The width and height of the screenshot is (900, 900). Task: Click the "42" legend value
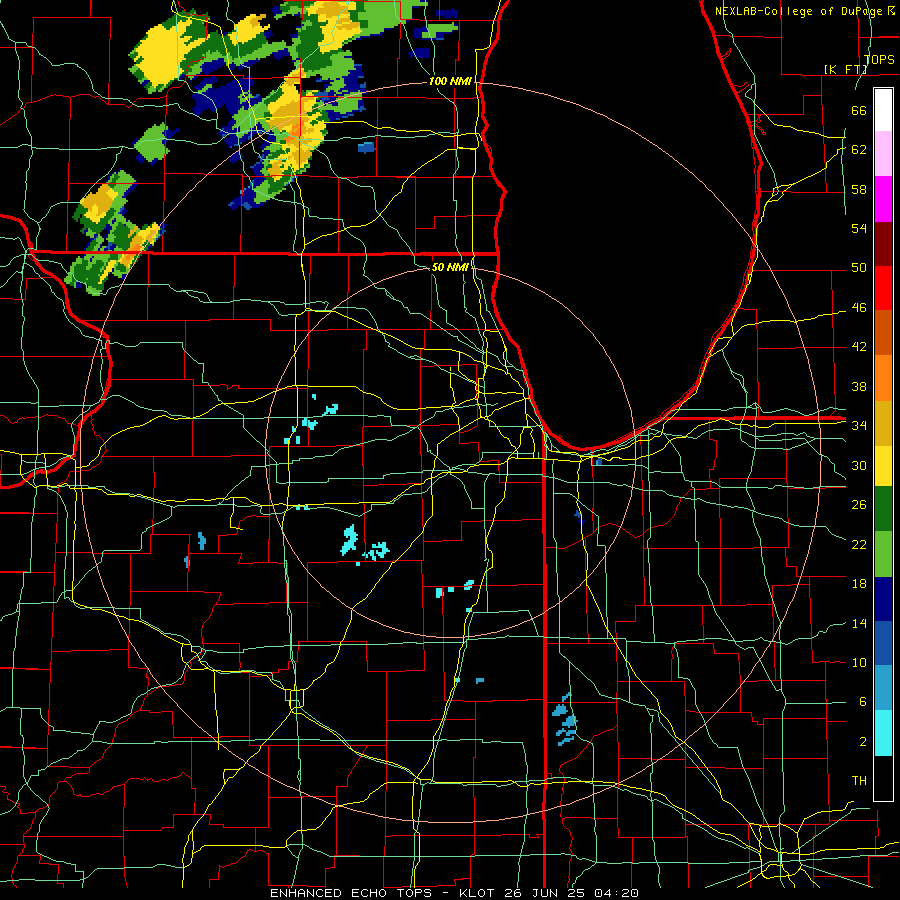coord(859,347)
